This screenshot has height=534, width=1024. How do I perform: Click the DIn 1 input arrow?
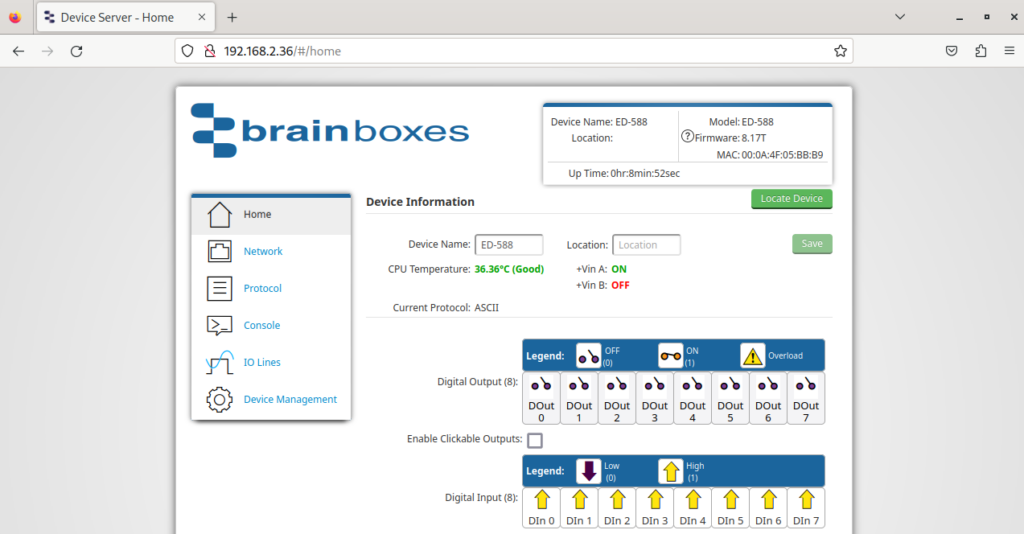coord(579,500)
